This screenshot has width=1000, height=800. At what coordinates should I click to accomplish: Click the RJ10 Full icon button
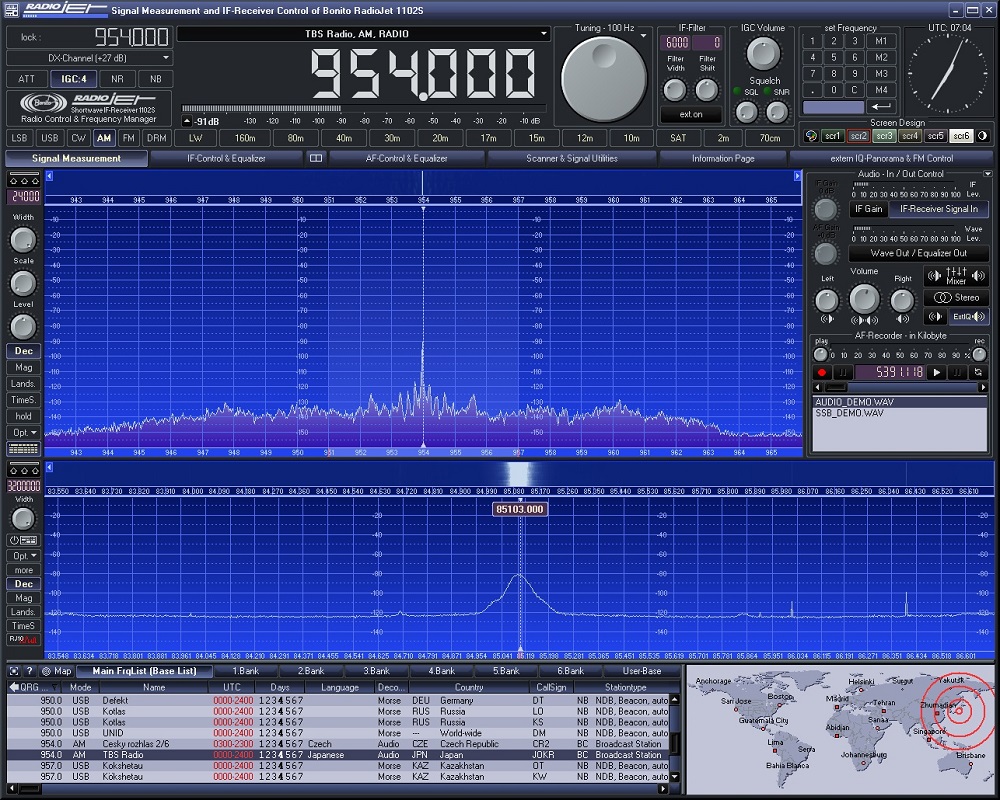coord(24,639)
